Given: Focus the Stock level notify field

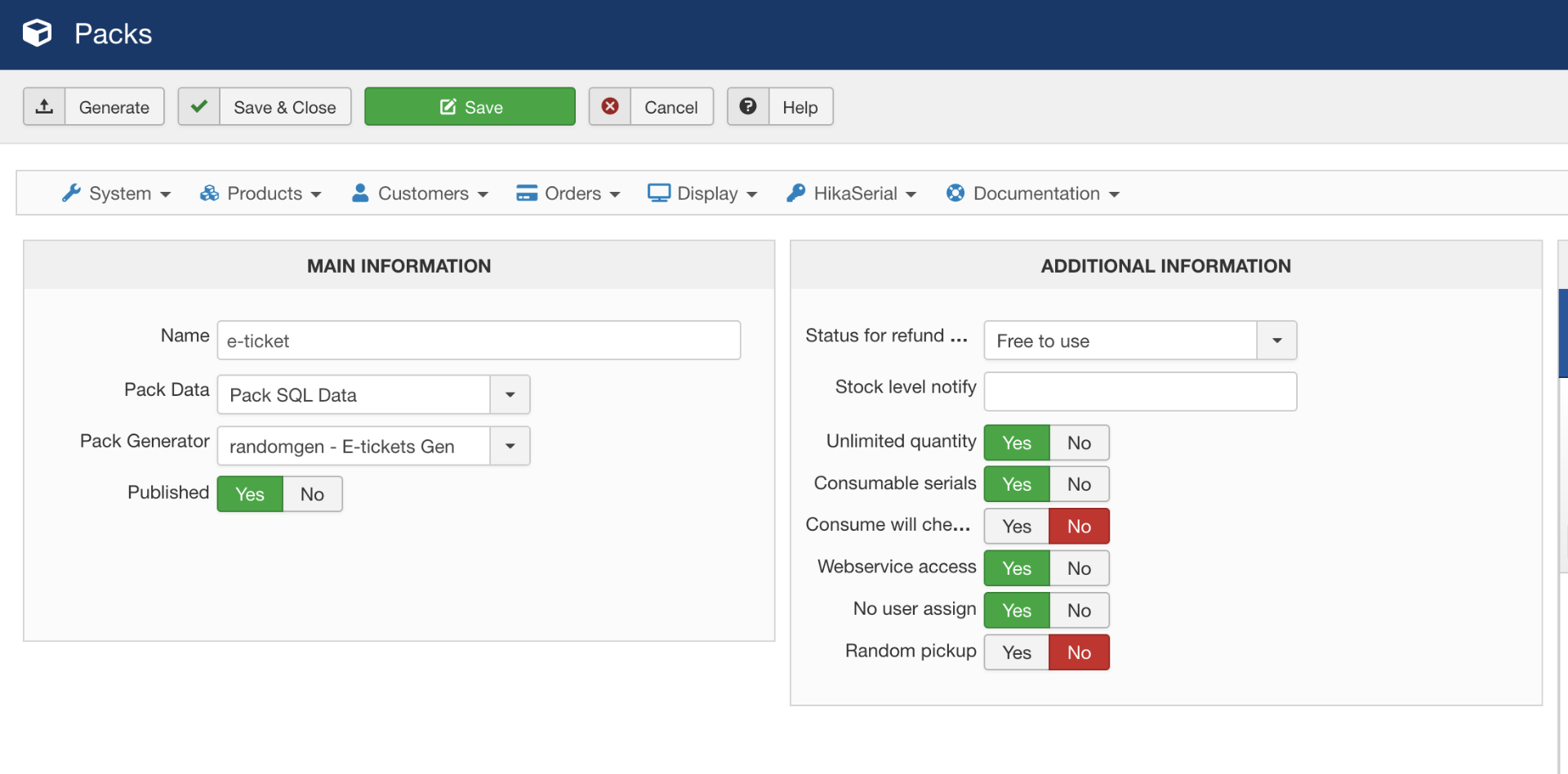Looking at the screenshot, I should tap(1140, 392).
